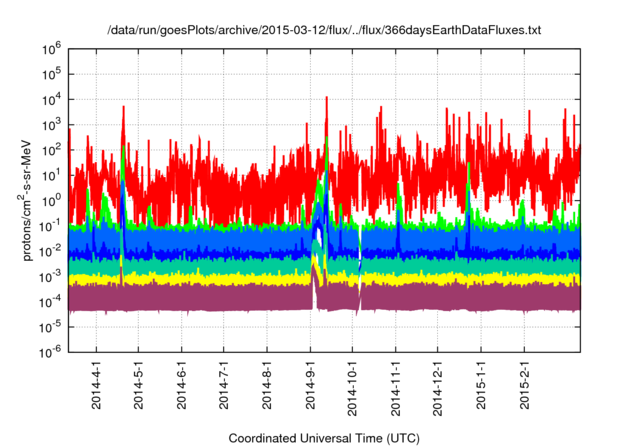Select the 2014-11-1 x-axis date label
The width and height of the screenshot is (640, 448).
[396, 388]
